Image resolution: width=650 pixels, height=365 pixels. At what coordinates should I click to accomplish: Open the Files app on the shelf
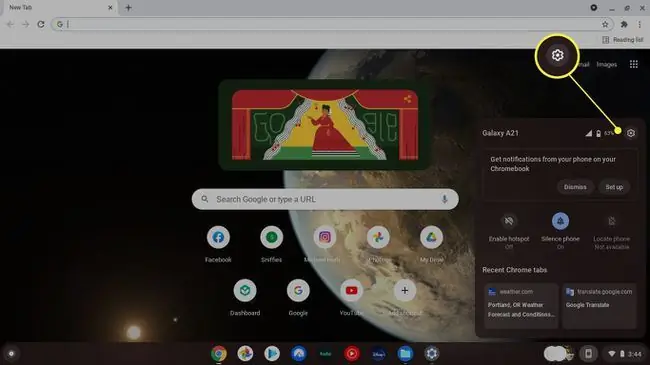[405, 354]
